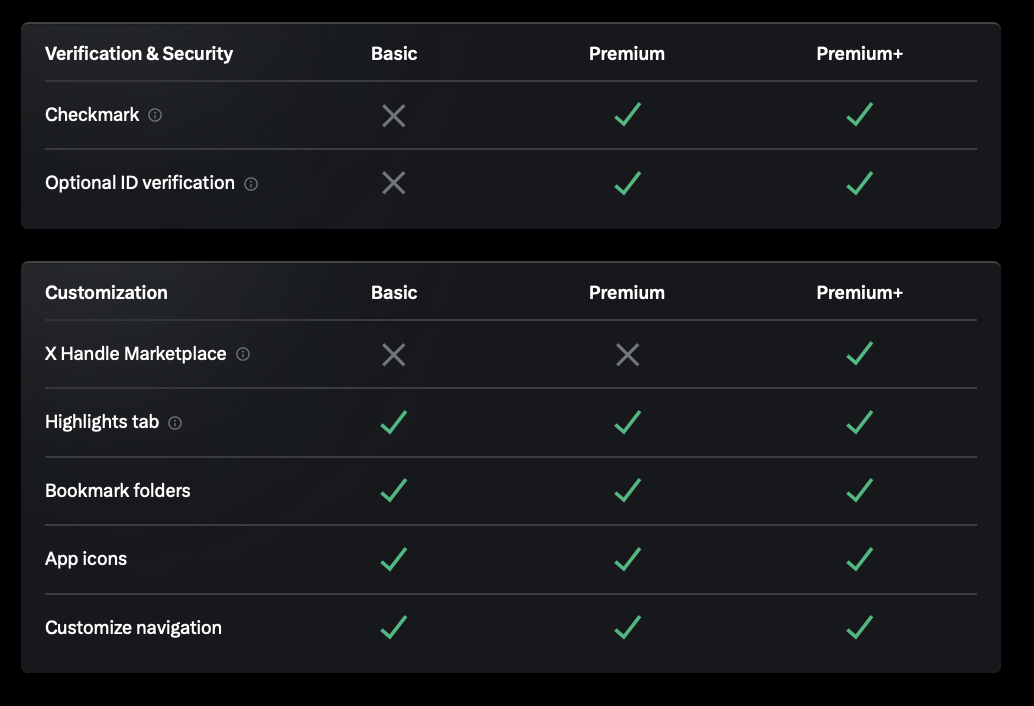The image size is (1034, 706).
Task: Select the Basic column header in Customization table
Action: coord(393,293)
